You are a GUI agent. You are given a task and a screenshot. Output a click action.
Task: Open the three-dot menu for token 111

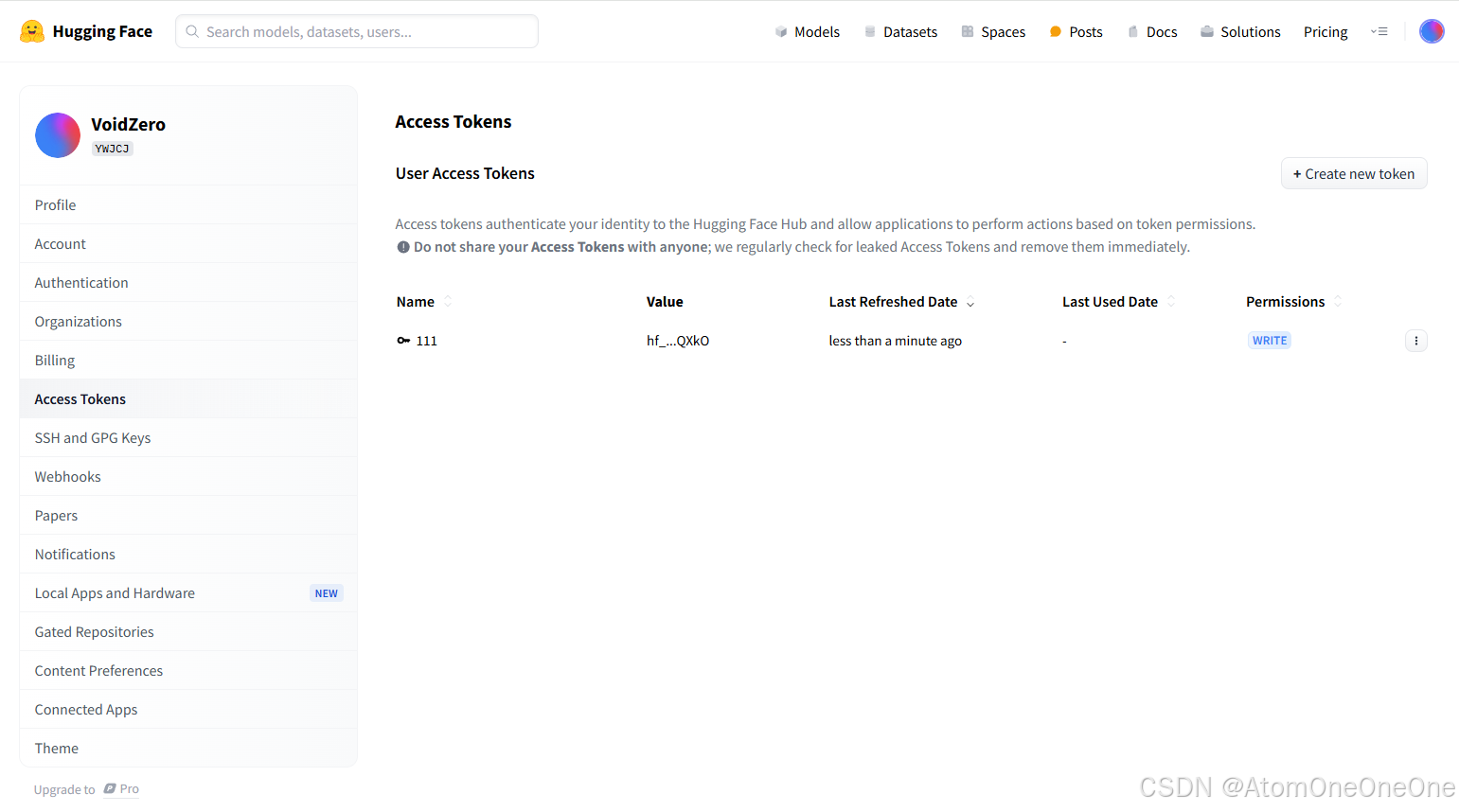point(1416,341)
